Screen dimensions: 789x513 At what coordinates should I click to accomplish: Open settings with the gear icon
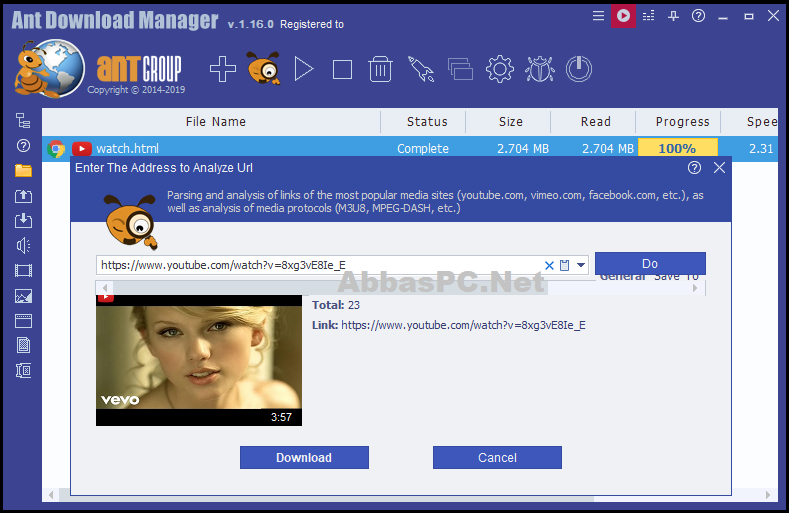500,69
